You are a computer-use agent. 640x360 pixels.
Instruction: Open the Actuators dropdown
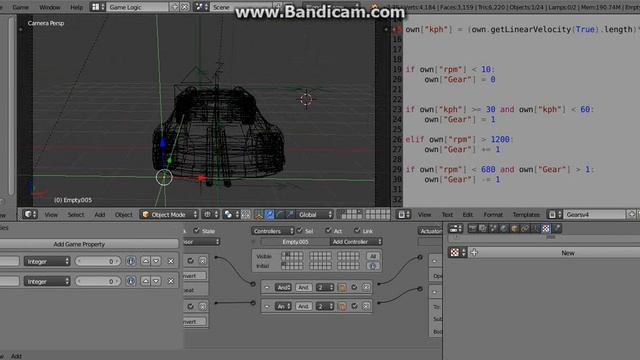[430, 231]
